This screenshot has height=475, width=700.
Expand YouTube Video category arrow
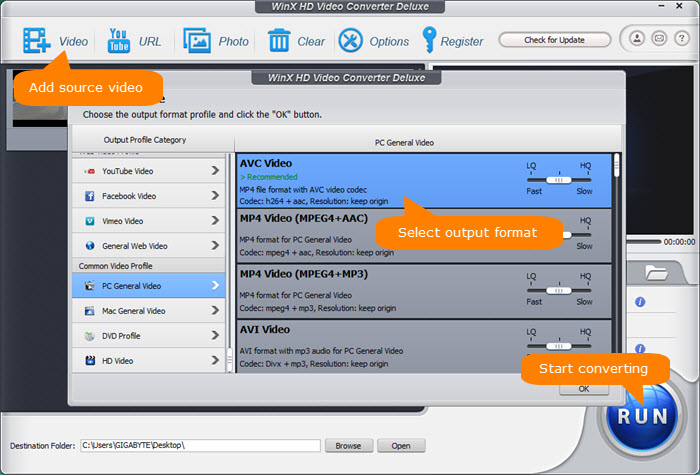215,171
